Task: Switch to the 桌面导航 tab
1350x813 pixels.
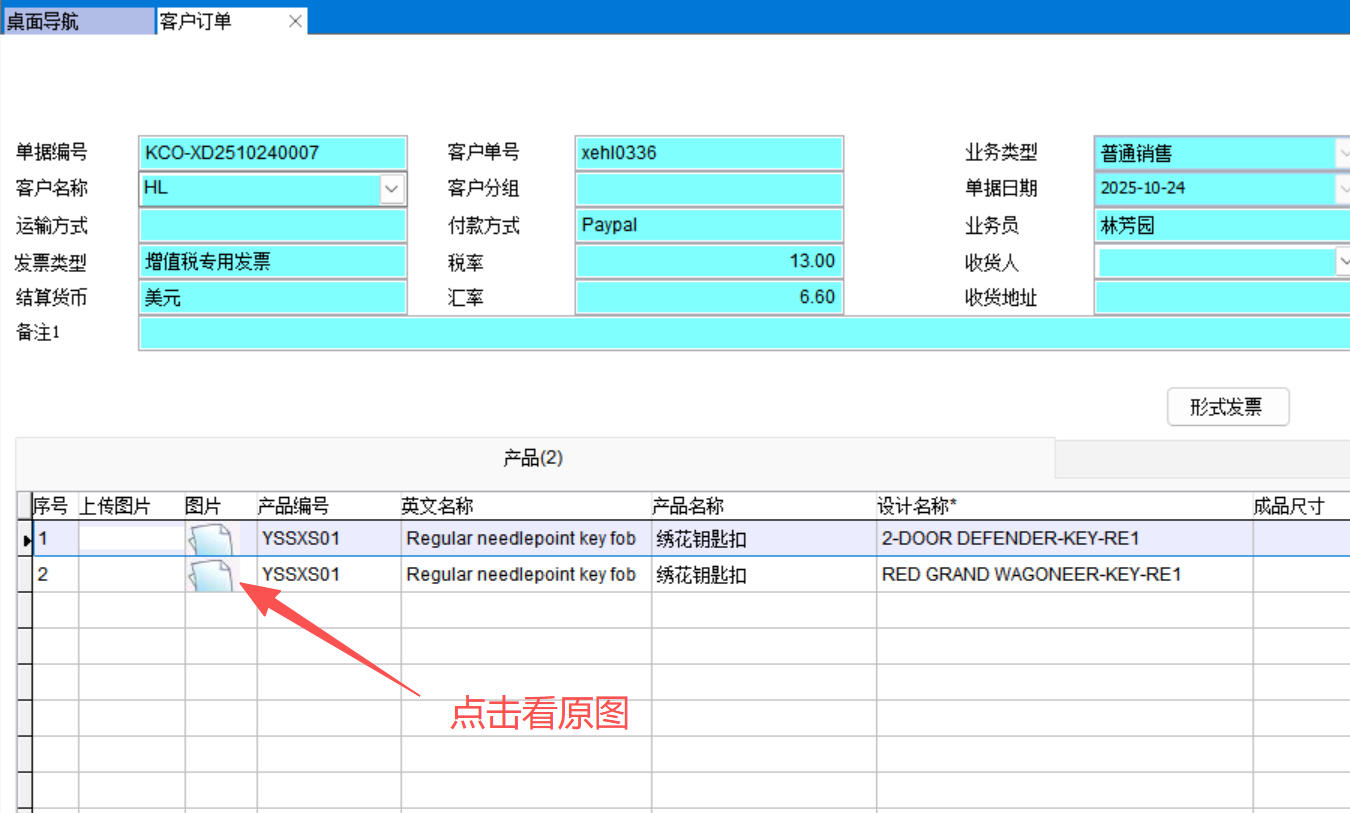Action: point(78,21)
